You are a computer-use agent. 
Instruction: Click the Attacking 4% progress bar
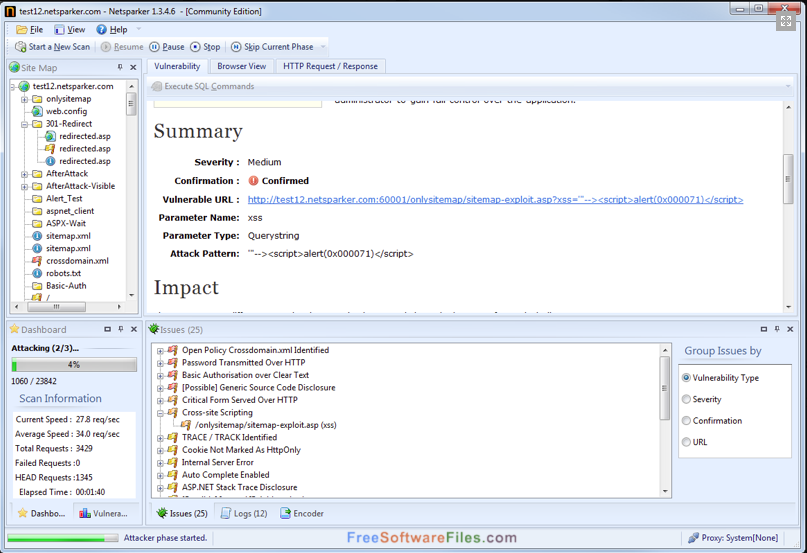click(74, 365)
